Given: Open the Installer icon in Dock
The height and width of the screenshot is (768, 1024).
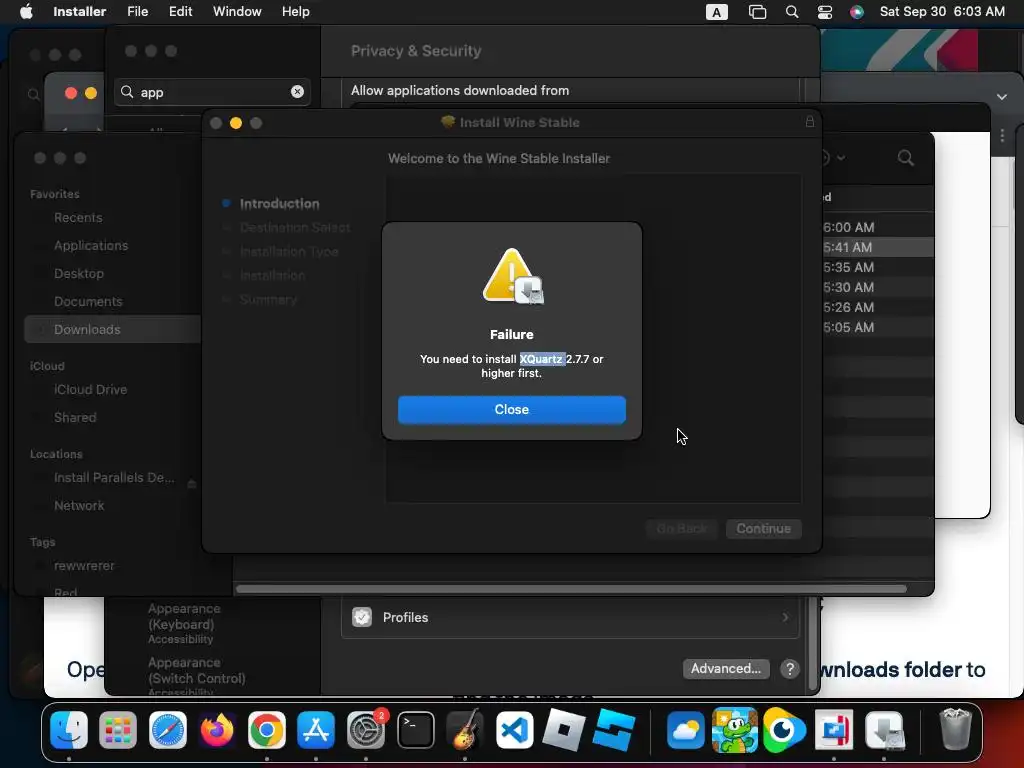Looking at the screenshot, I should tap(884, 729).
